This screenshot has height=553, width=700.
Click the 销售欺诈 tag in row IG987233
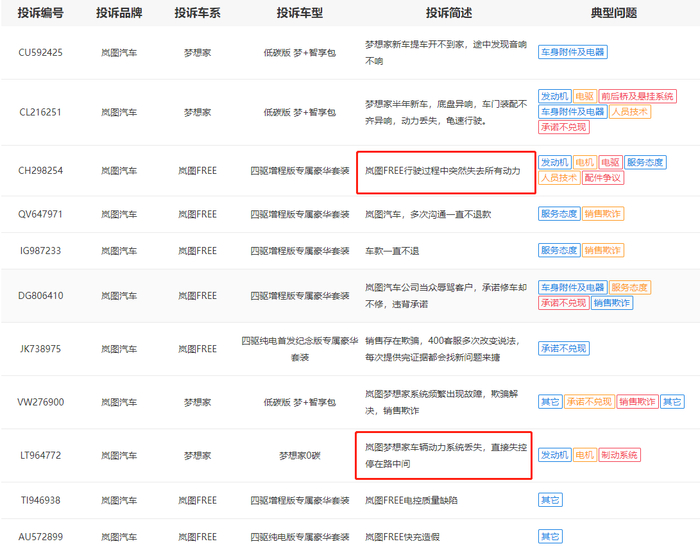tap(603, 251)
